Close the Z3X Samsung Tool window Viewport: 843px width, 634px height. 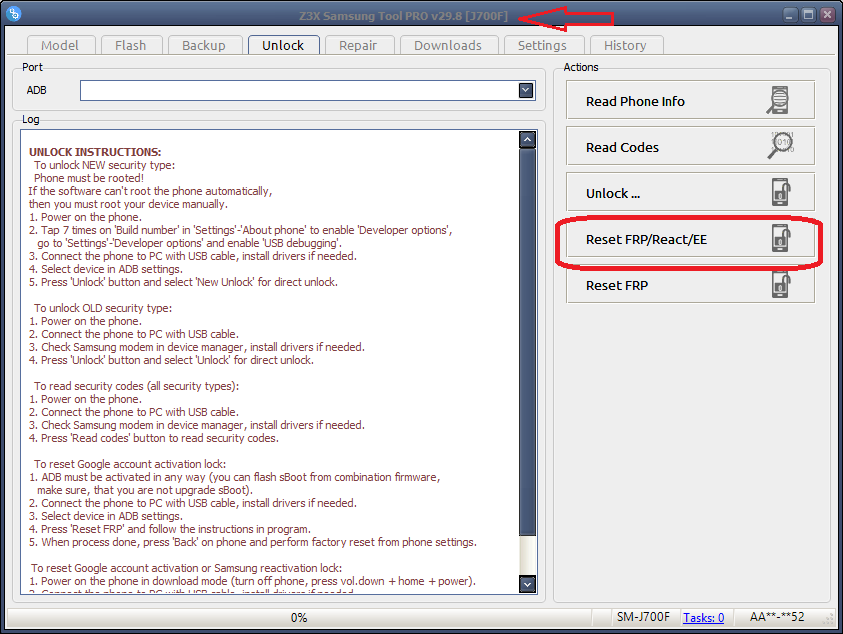pos(827,15)
